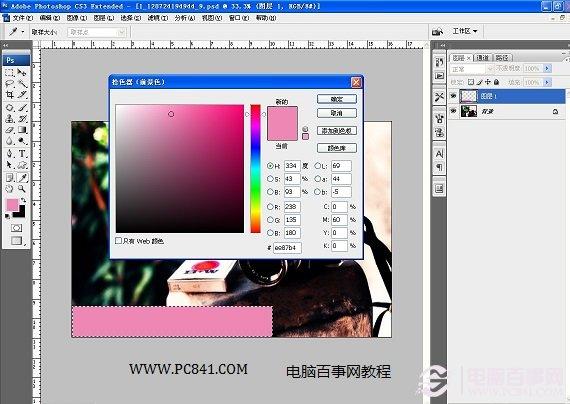The height and width of the screenshot is (404, 570).
Task: Toggle Quick Mask mode in toolbox
Action: pyautogui.click(x=16, y=228)
